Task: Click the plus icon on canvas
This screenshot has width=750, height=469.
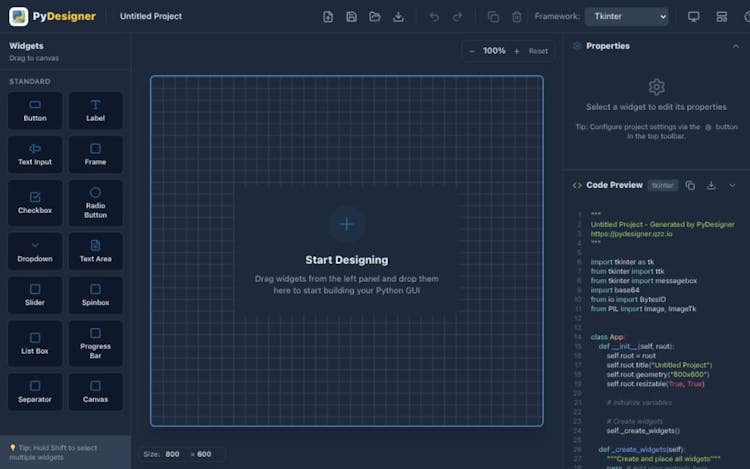Action: click(x=346, y=224)
